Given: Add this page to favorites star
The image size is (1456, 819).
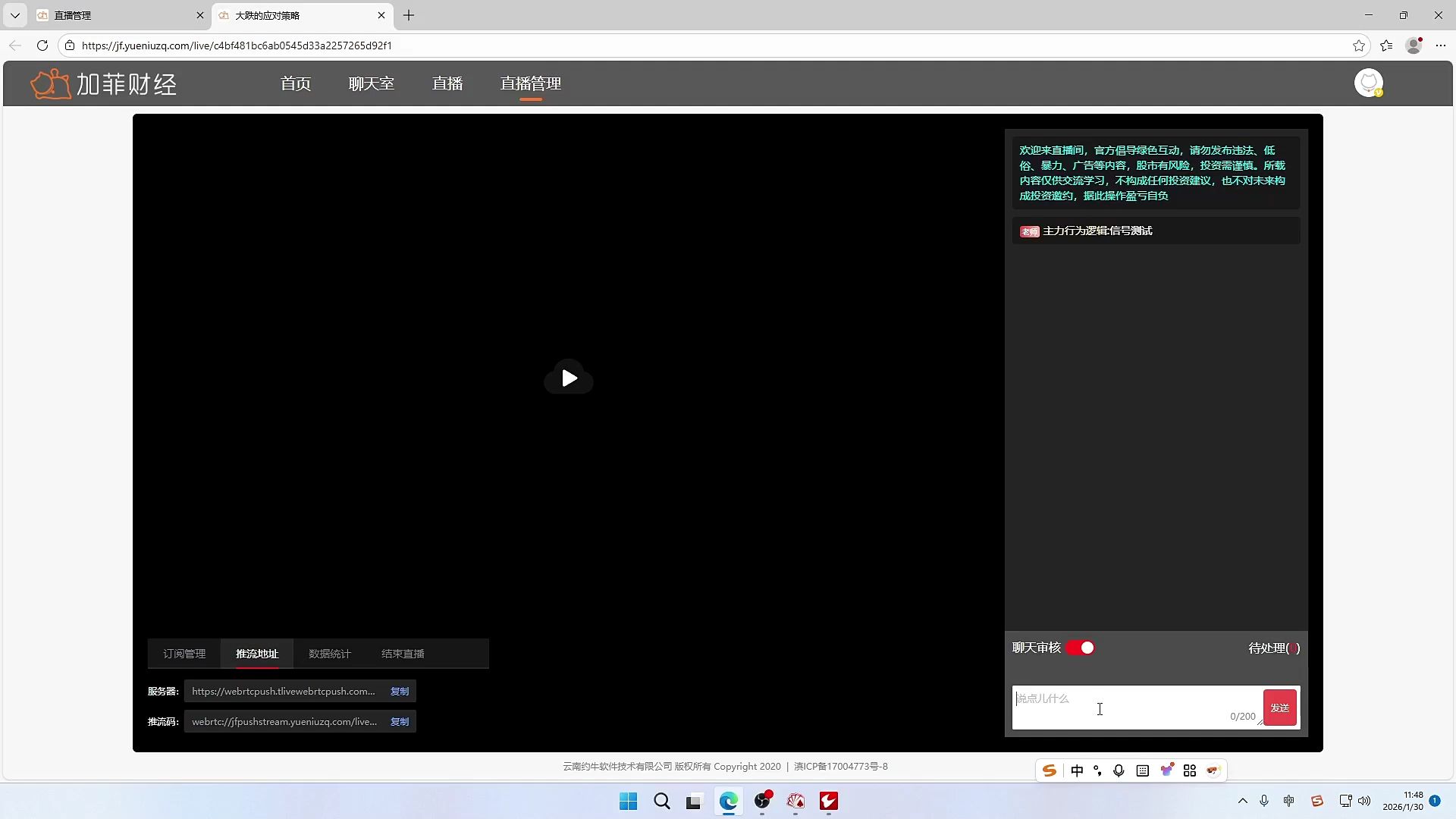Looking at the screenshot, I should tap(1359, 45).
